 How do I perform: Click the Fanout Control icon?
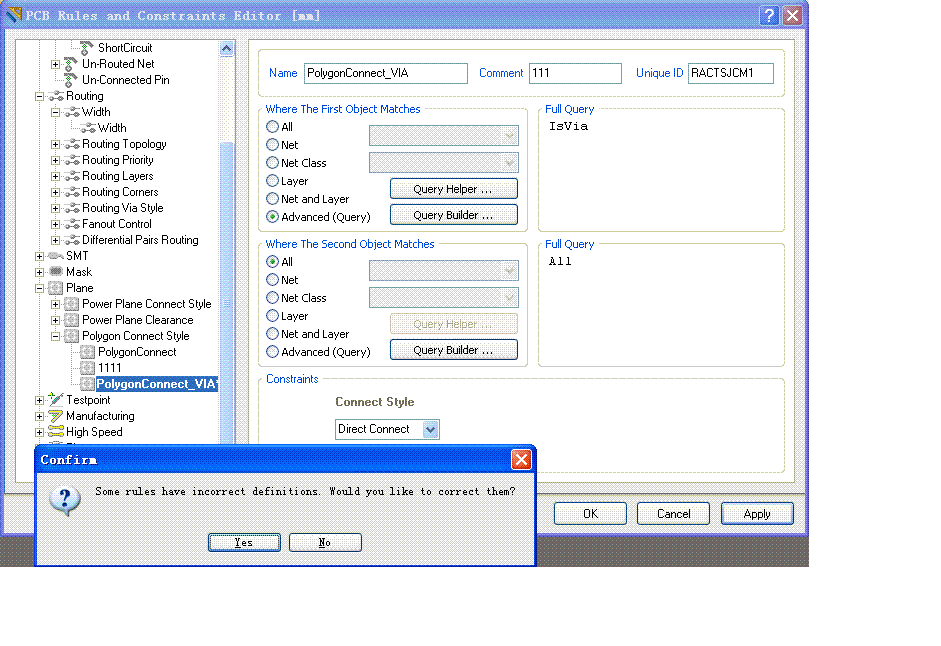tap(72, 224)
